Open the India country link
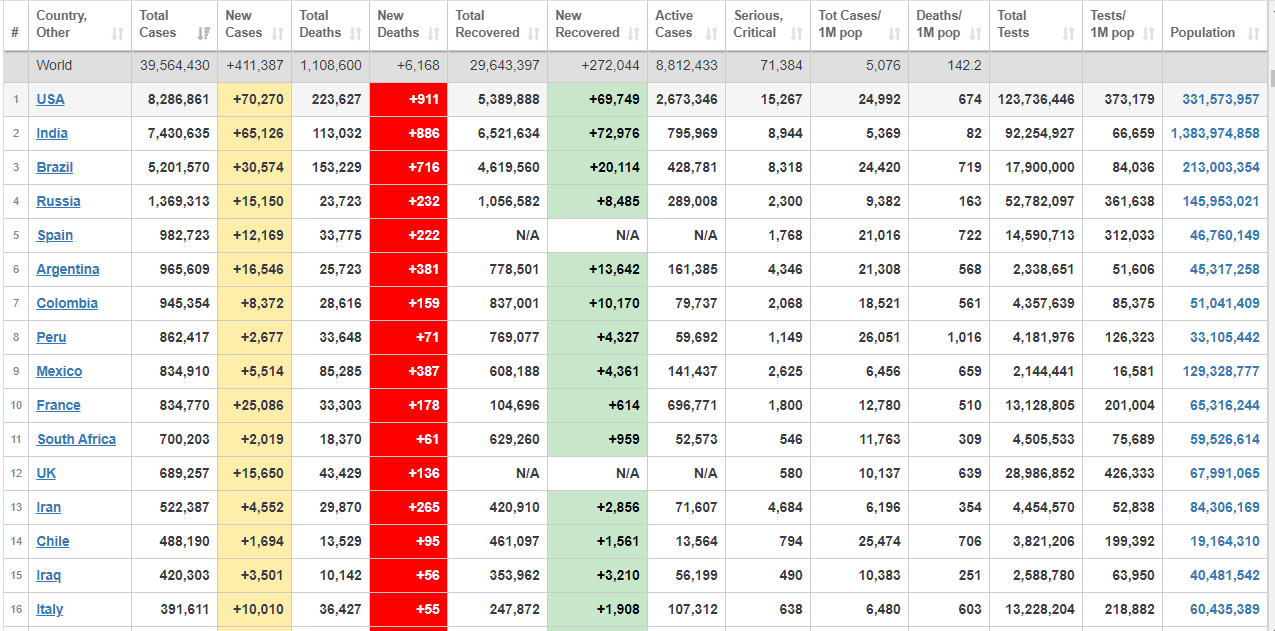 click(x=52, y=133)
